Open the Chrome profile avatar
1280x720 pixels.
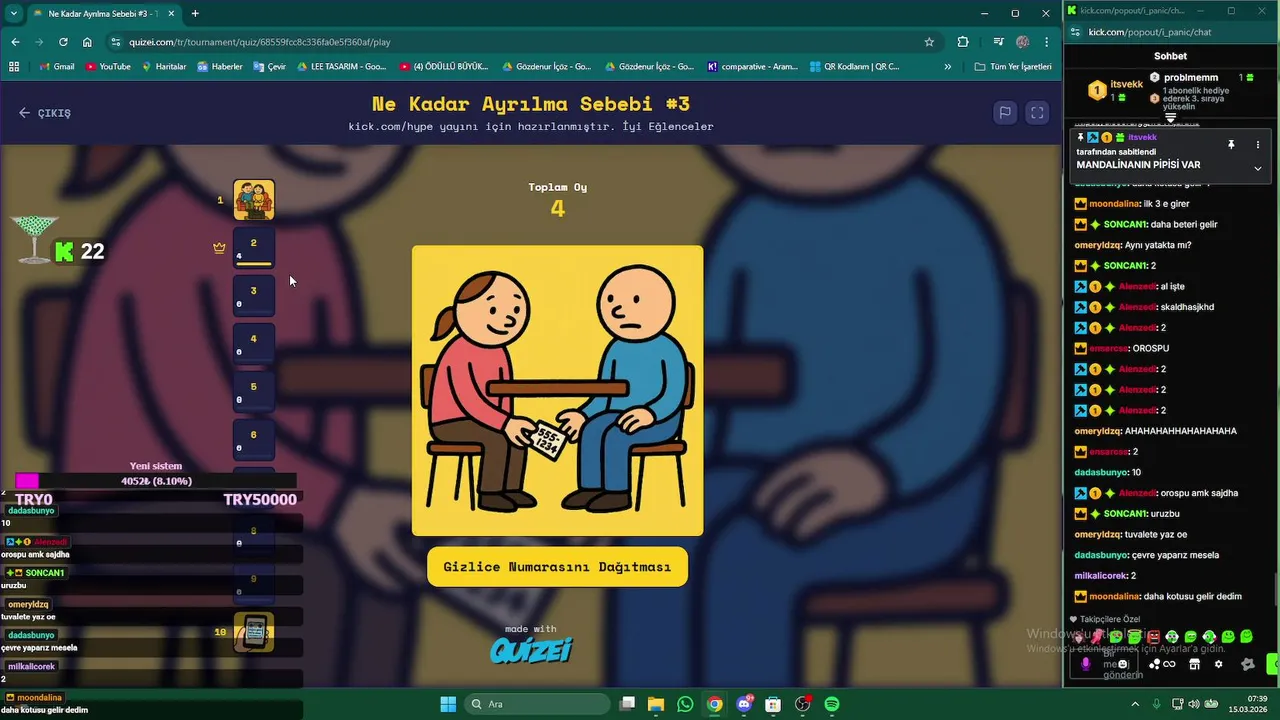coord(1022,42)
